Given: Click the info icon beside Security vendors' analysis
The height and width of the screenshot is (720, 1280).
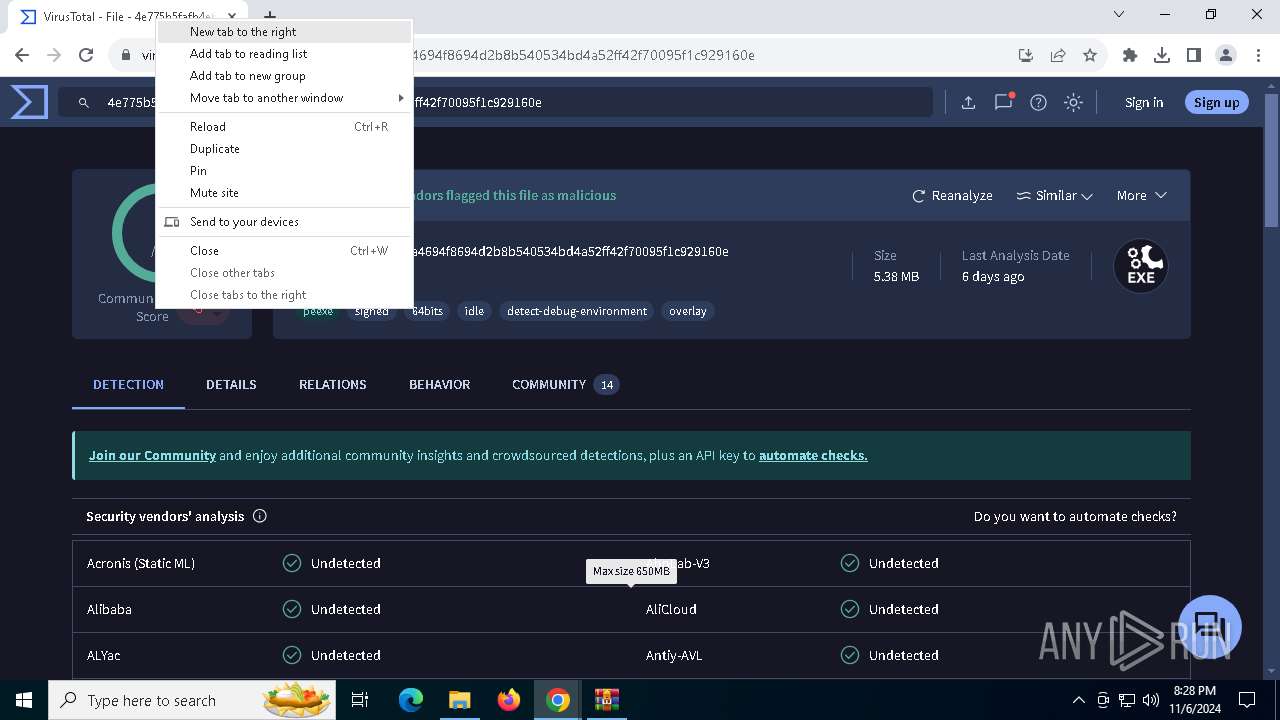Looking at the screenshot, I should (x=260, y=516).
